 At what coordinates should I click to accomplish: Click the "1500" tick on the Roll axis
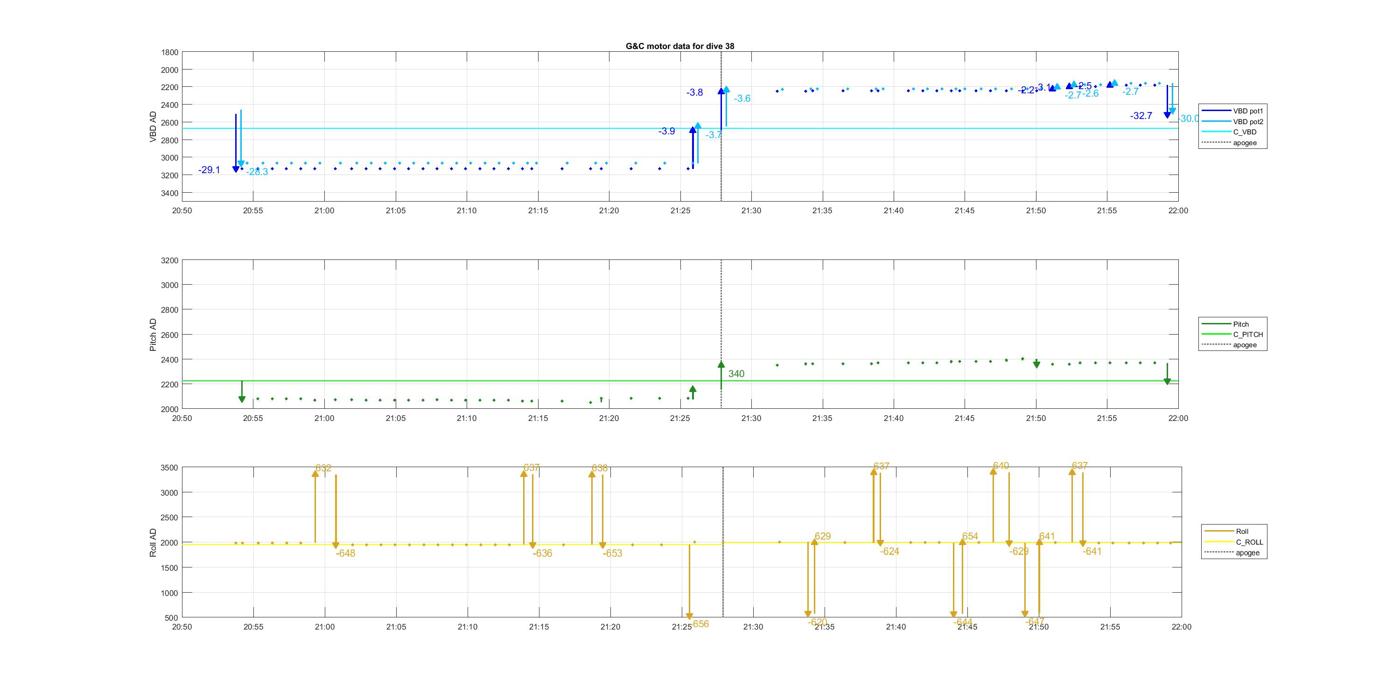coord(170,568)
